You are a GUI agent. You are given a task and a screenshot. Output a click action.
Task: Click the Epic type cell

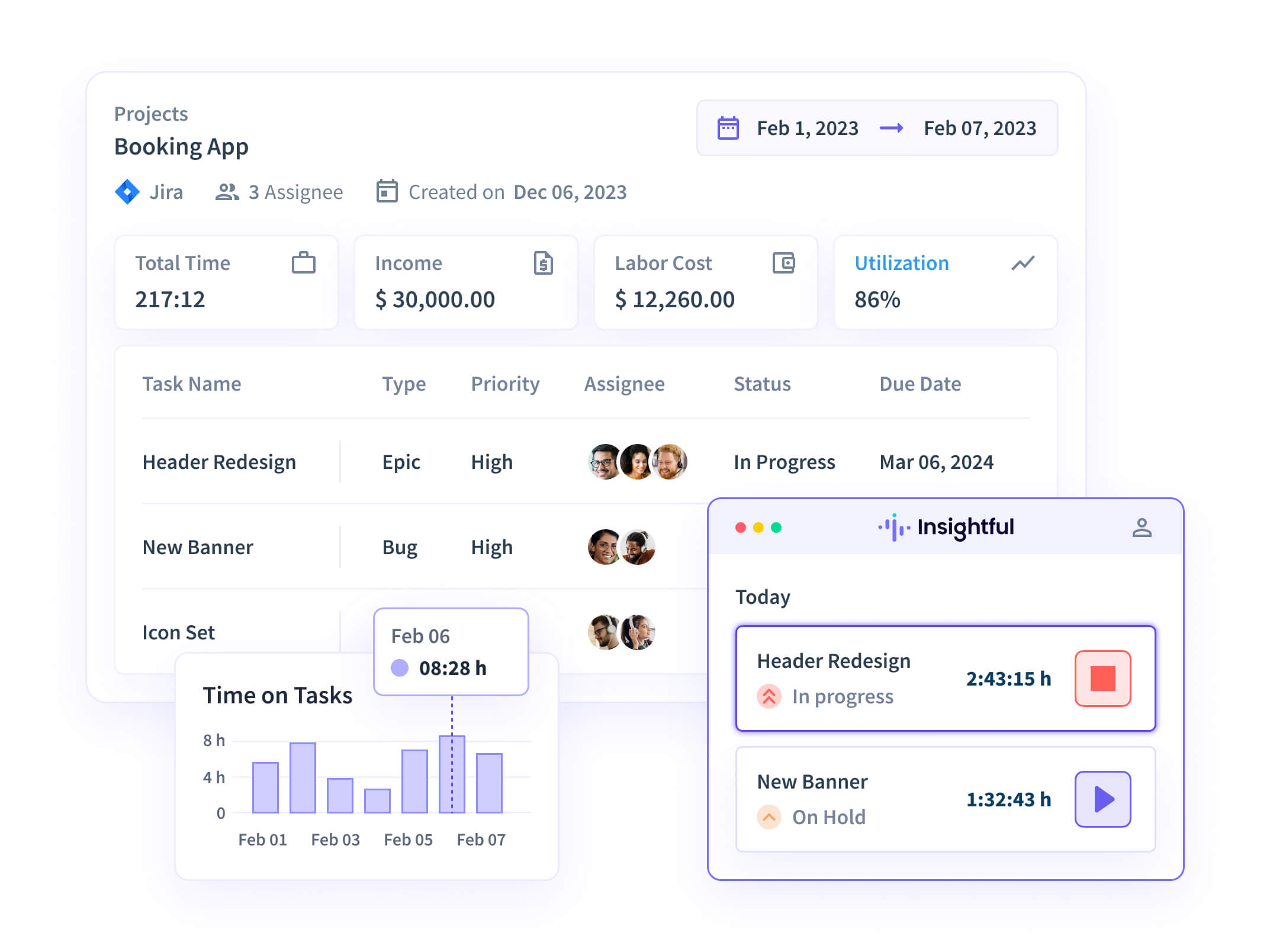401,462
